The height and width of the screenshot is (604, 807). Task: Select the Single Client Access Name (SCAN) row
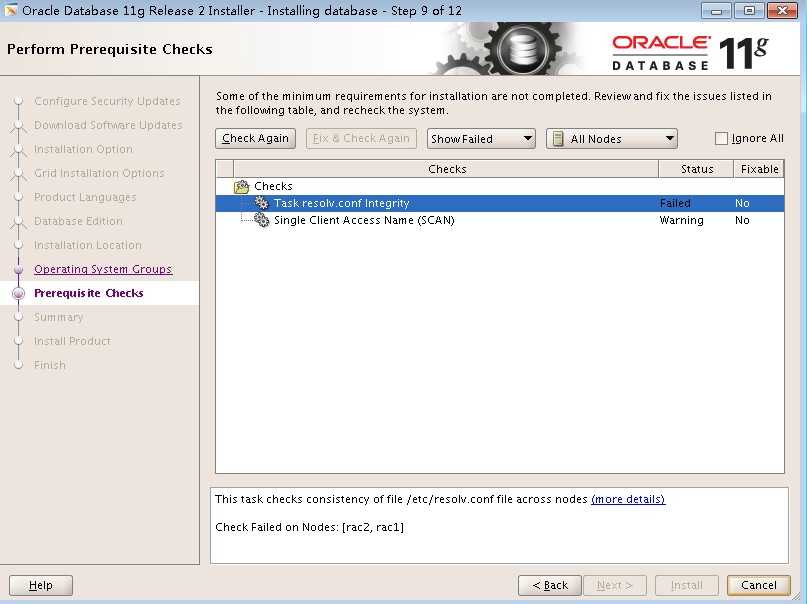[x=500, y=220]
